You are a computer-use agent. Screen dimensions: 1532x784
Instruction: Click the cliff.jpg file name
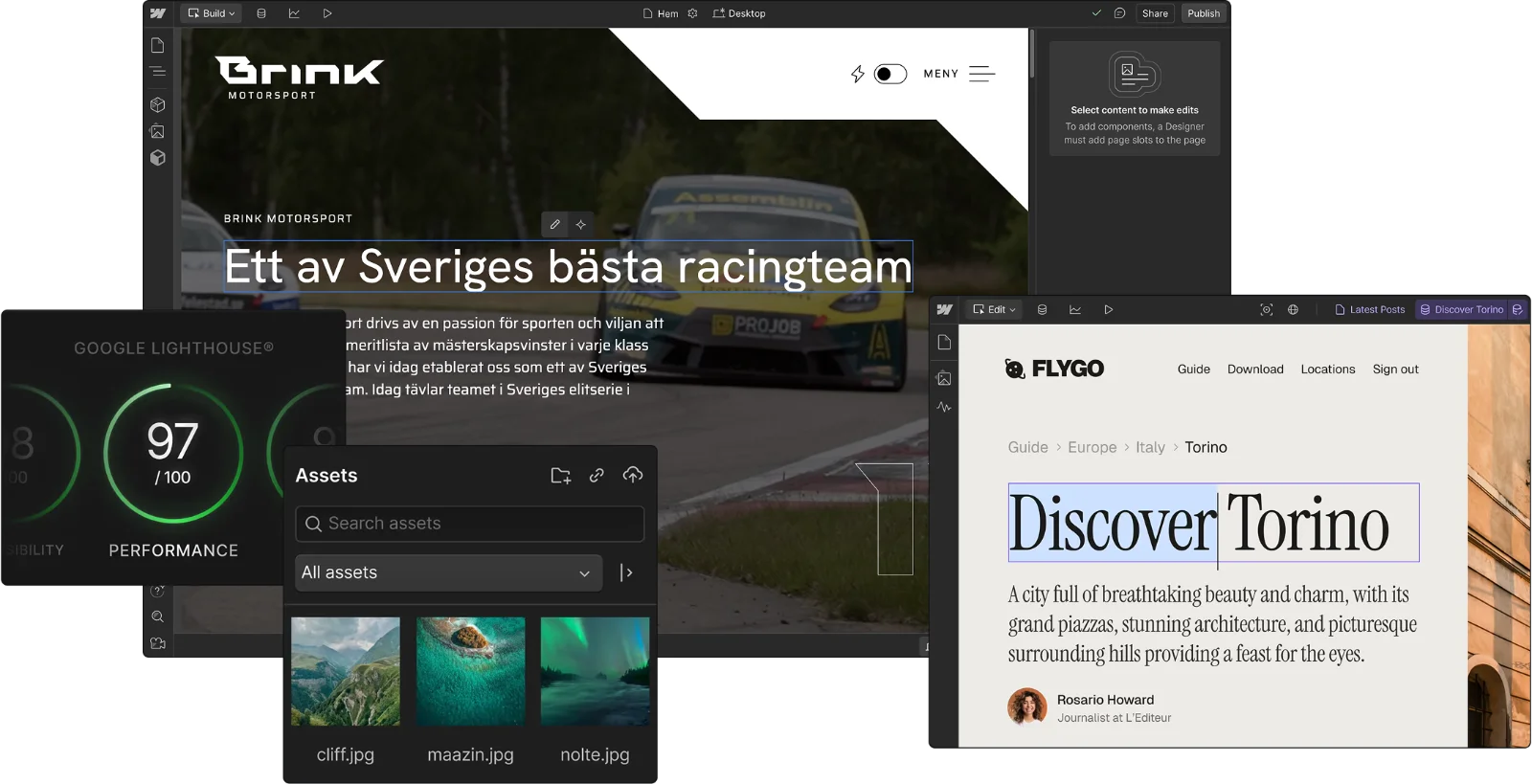[346, 754]
